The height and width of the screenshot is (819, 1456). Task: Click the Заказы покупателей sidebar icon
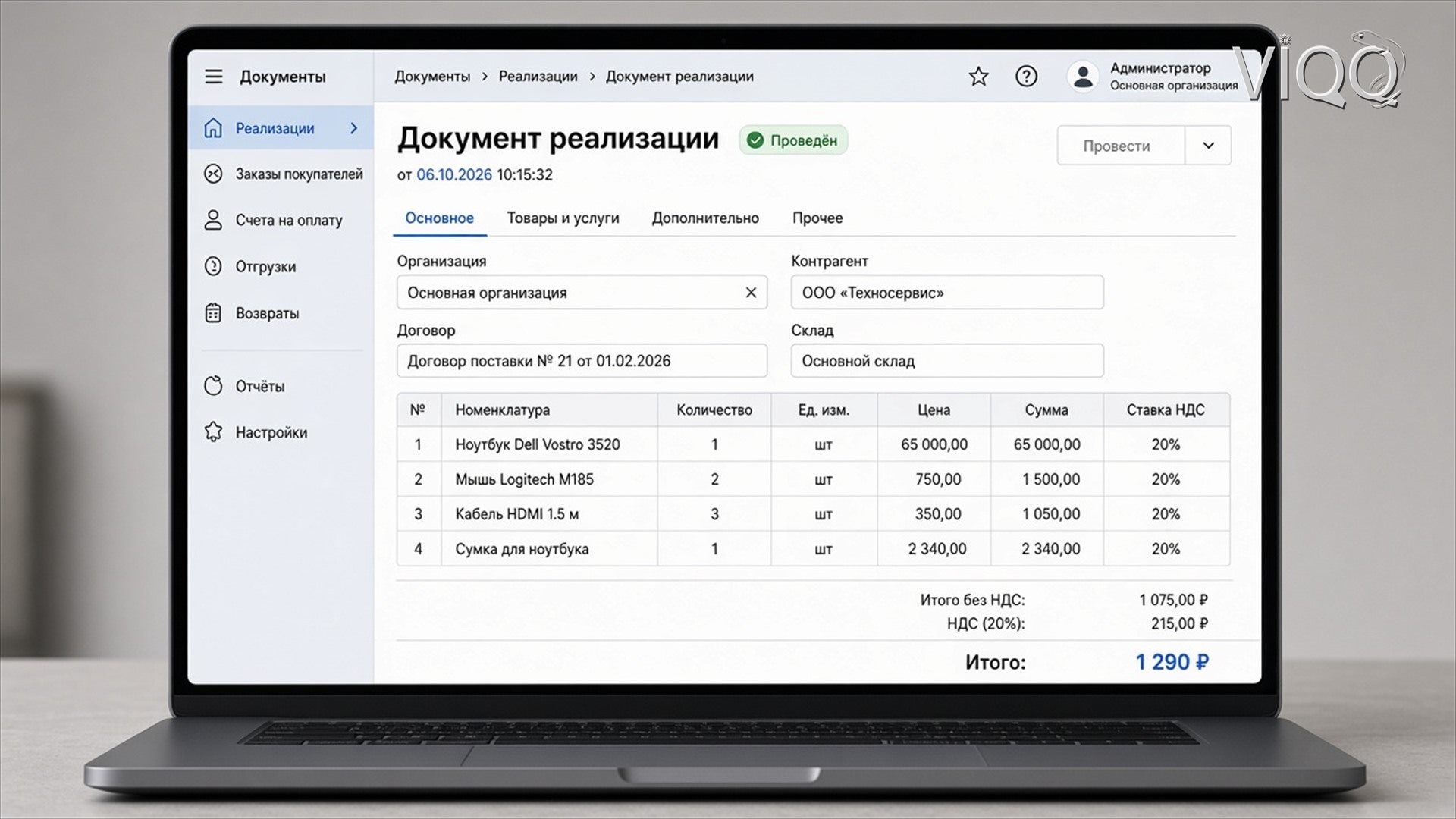coord(213,174)
